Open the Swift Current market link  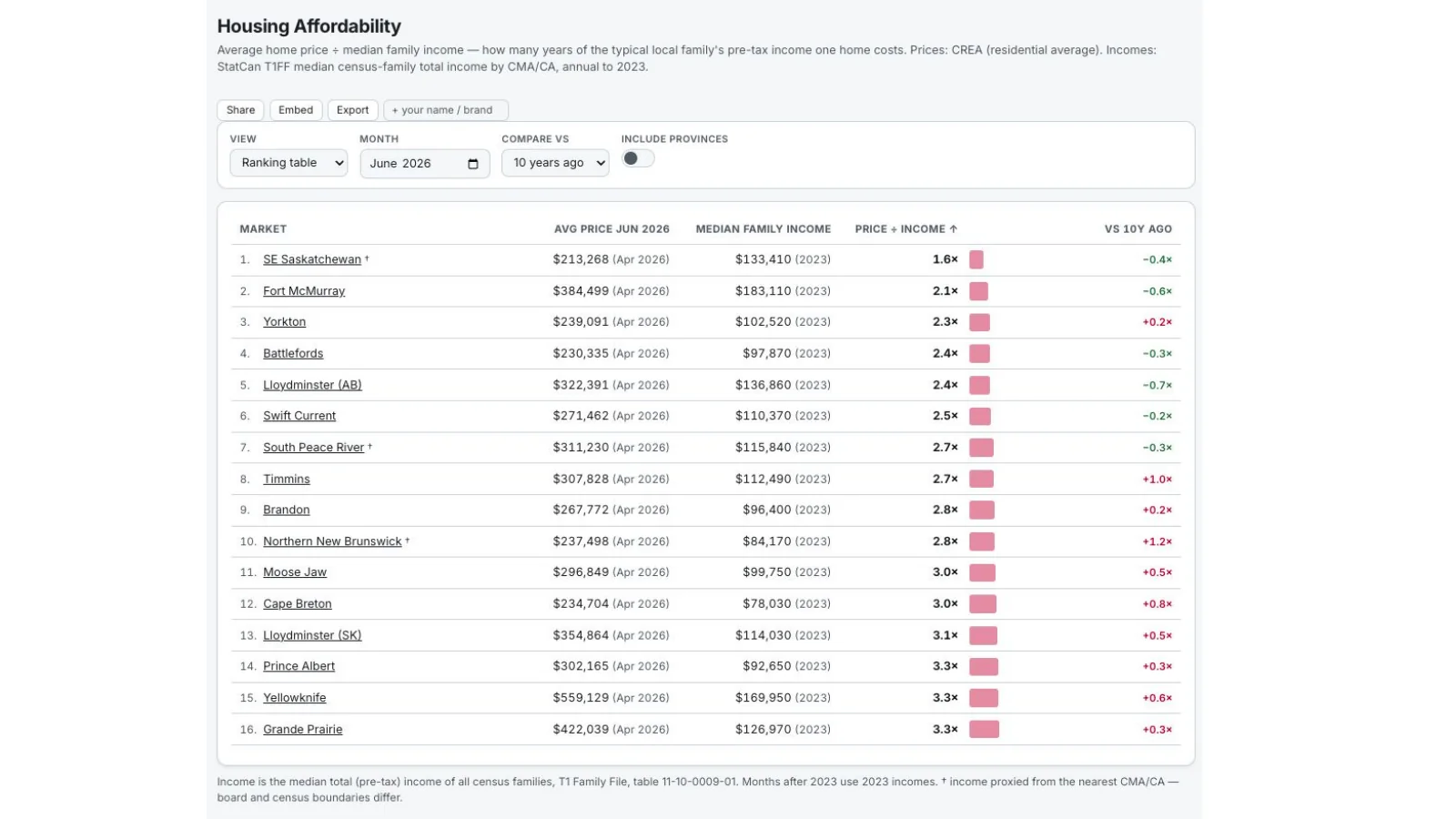(299, 416)
